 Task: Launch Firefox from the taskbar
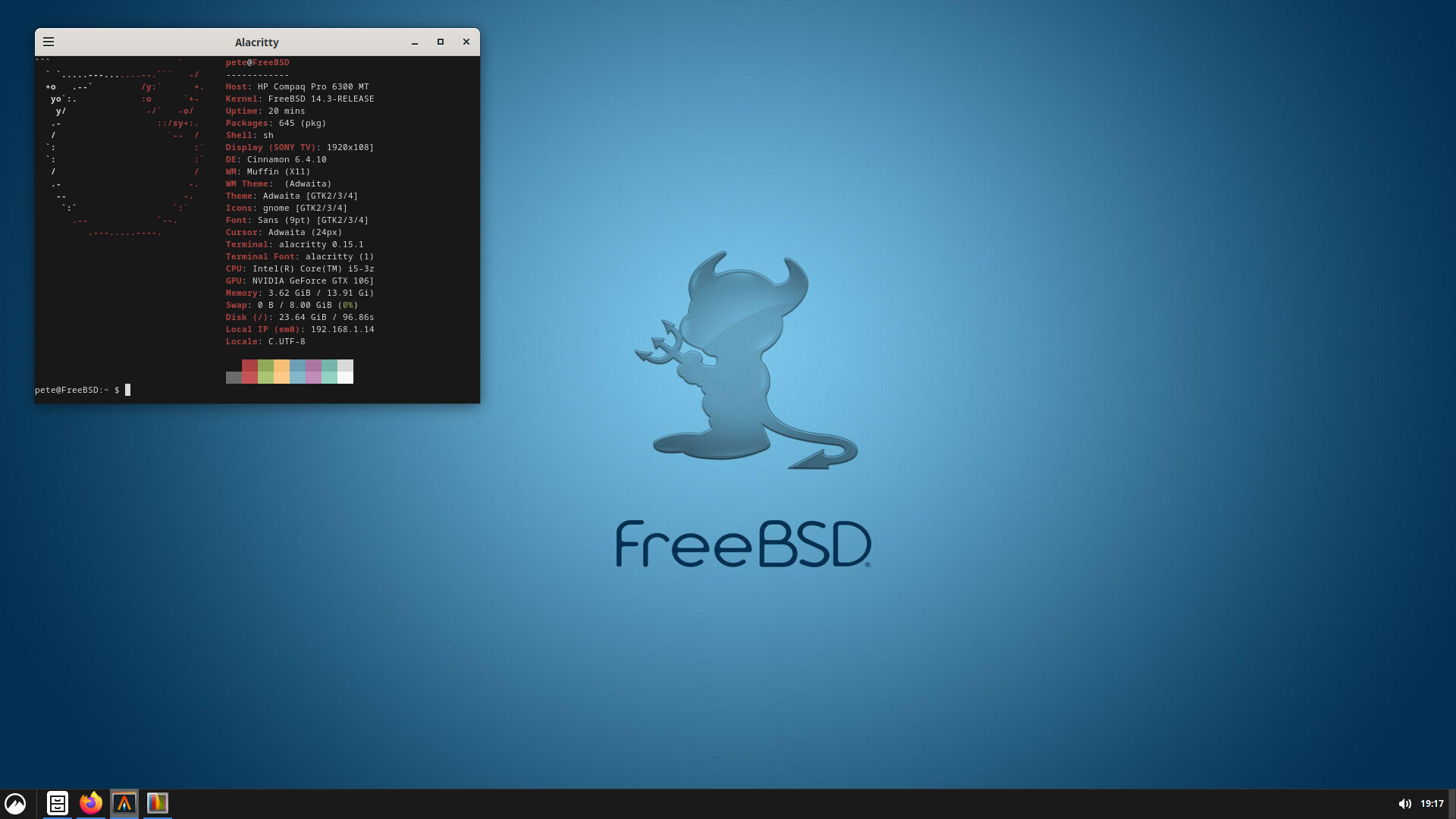pyautogui.click(x=91, y=803)
